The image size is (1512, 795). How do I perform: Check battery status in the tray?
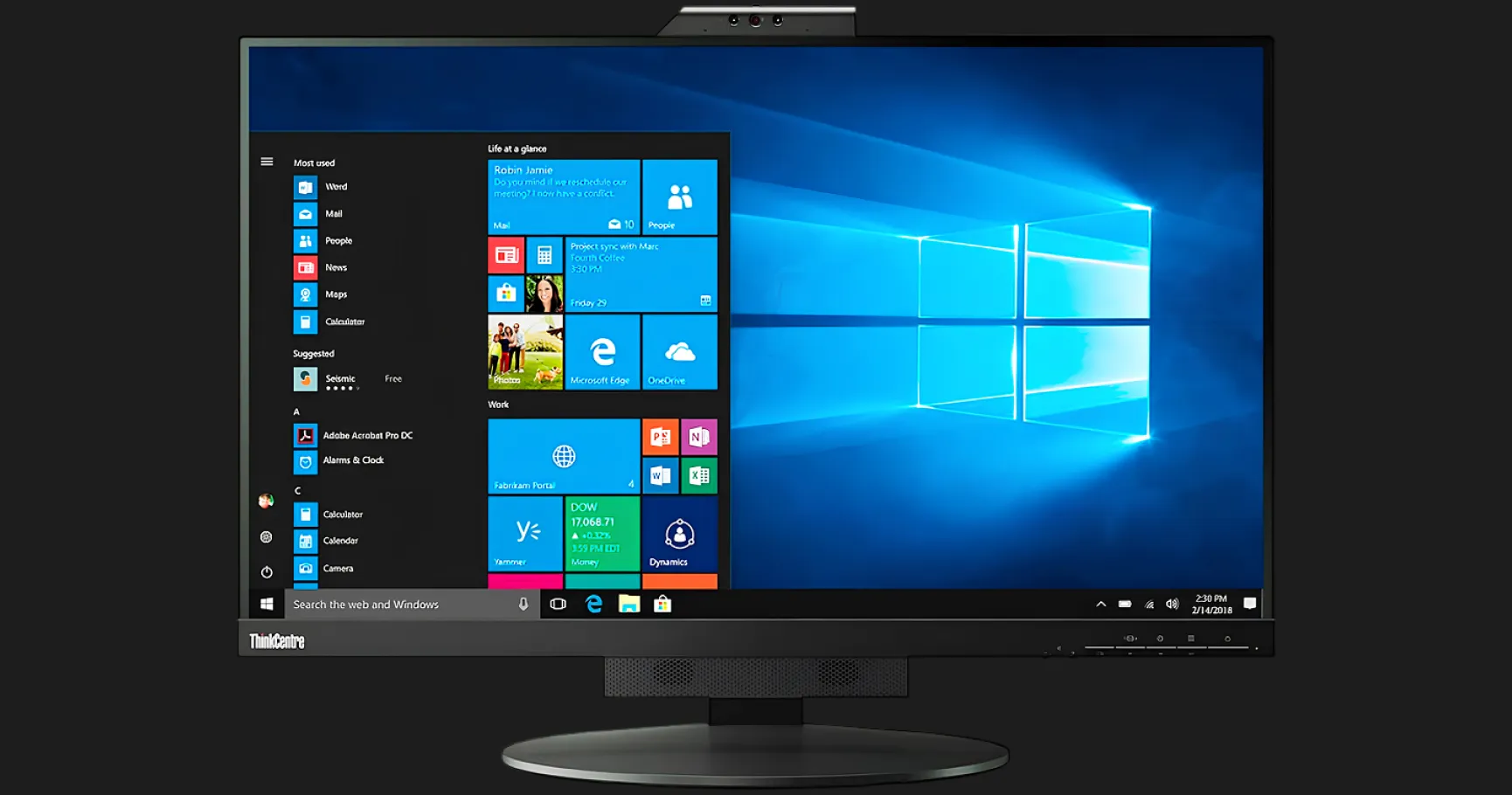tap(1126, 605)
